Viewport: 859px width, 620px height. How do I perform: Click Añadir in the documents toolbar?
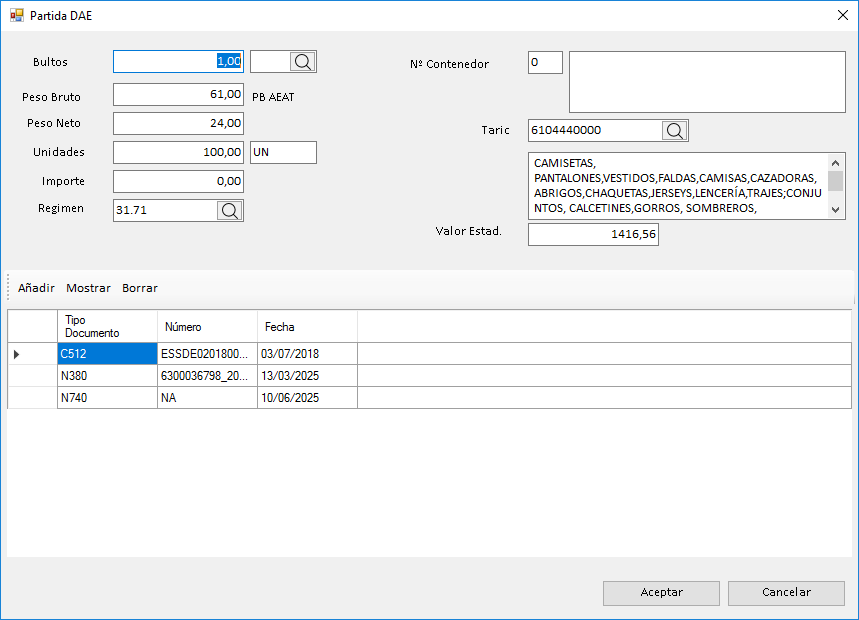tap(36, 288)
